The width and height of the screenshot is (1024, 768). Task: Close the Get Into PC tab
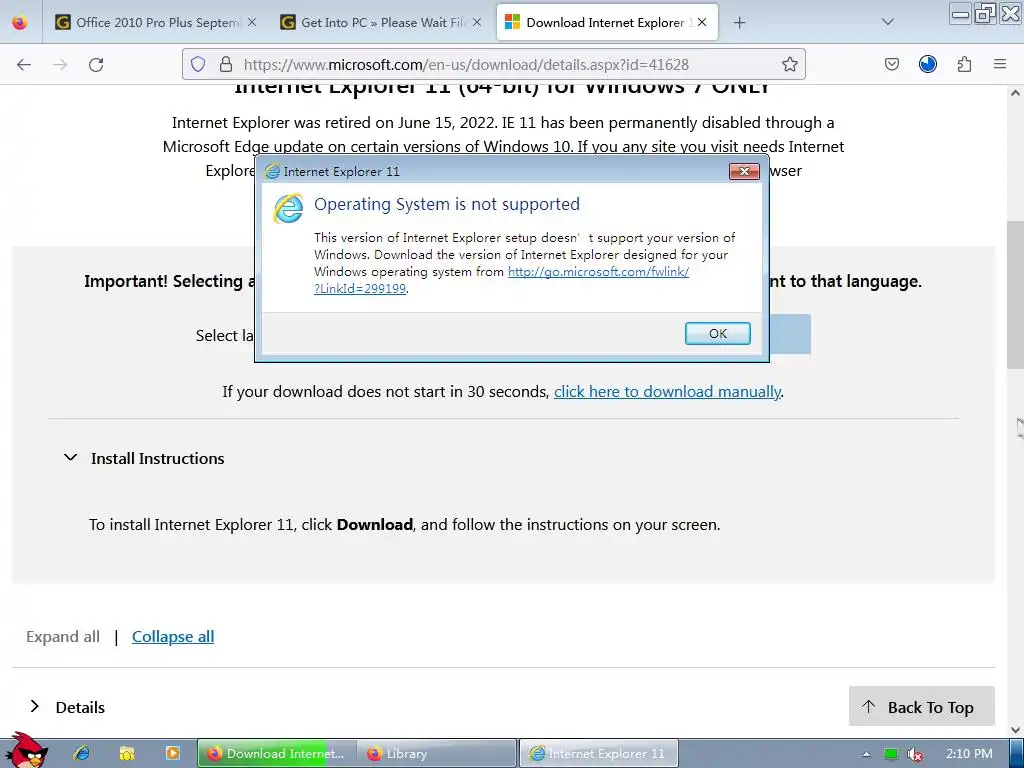tap(477, 22)
